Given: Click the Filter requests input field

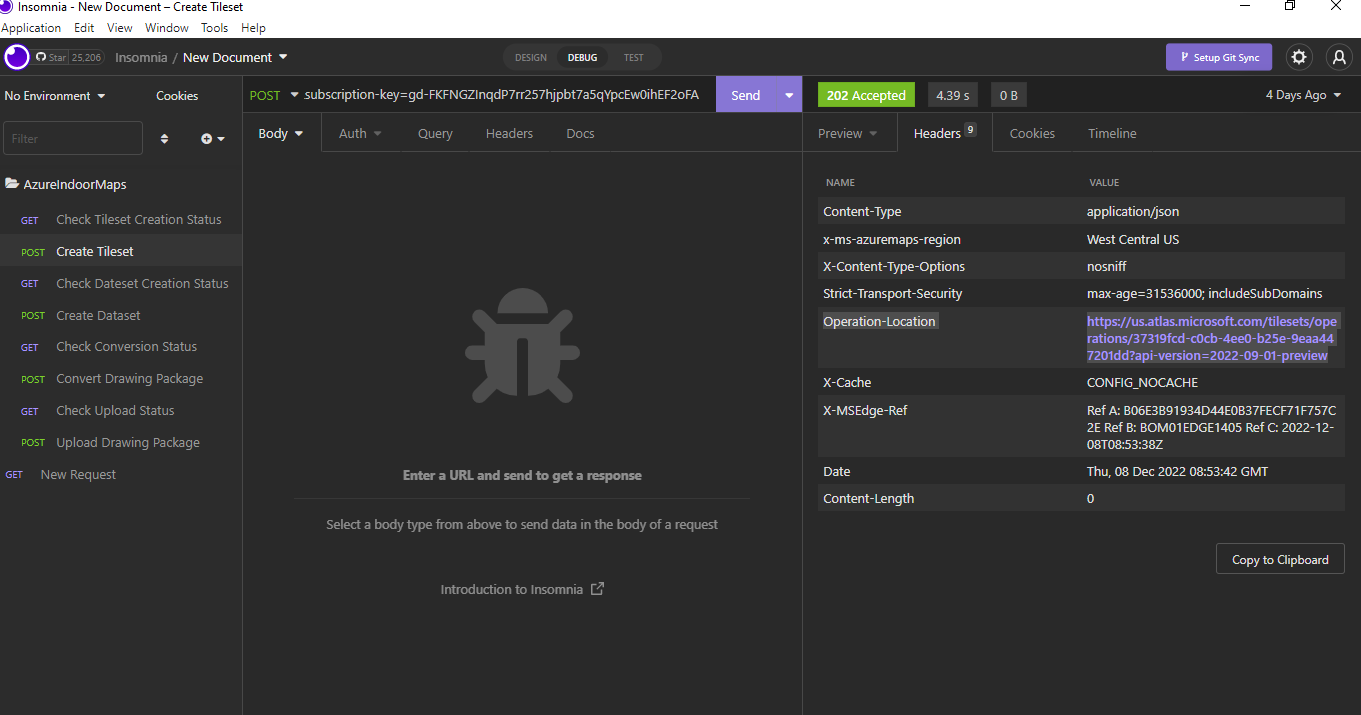Looking at the screenshot, I should 72,138.
